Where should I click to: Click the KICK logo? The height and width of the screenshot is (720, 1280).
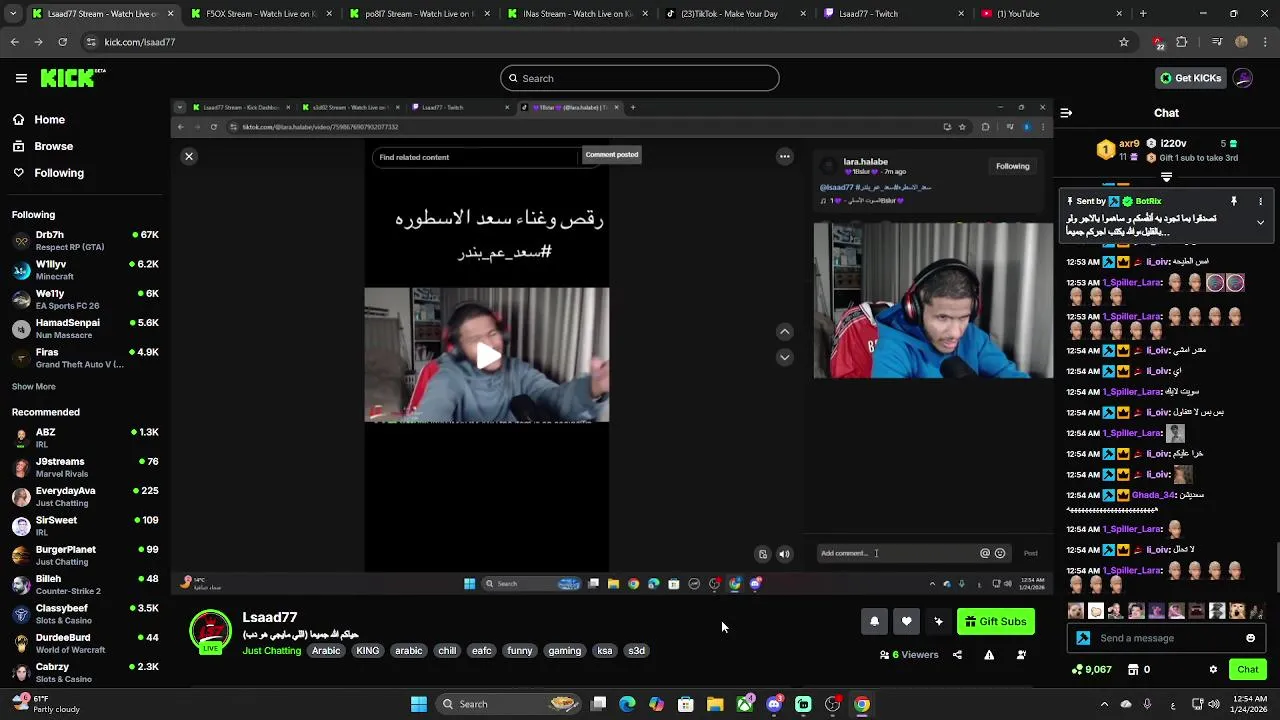pos(73,78)
